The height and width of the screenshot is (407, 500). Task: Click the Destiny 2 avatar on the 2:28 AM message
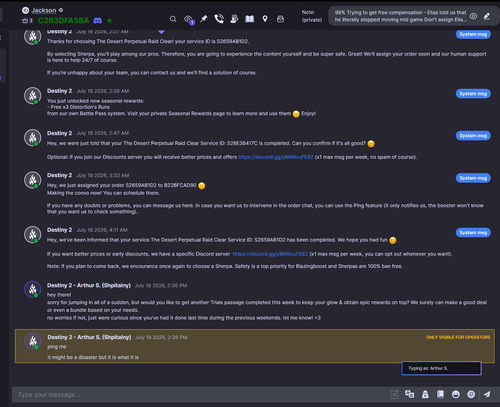coord(32,96)
